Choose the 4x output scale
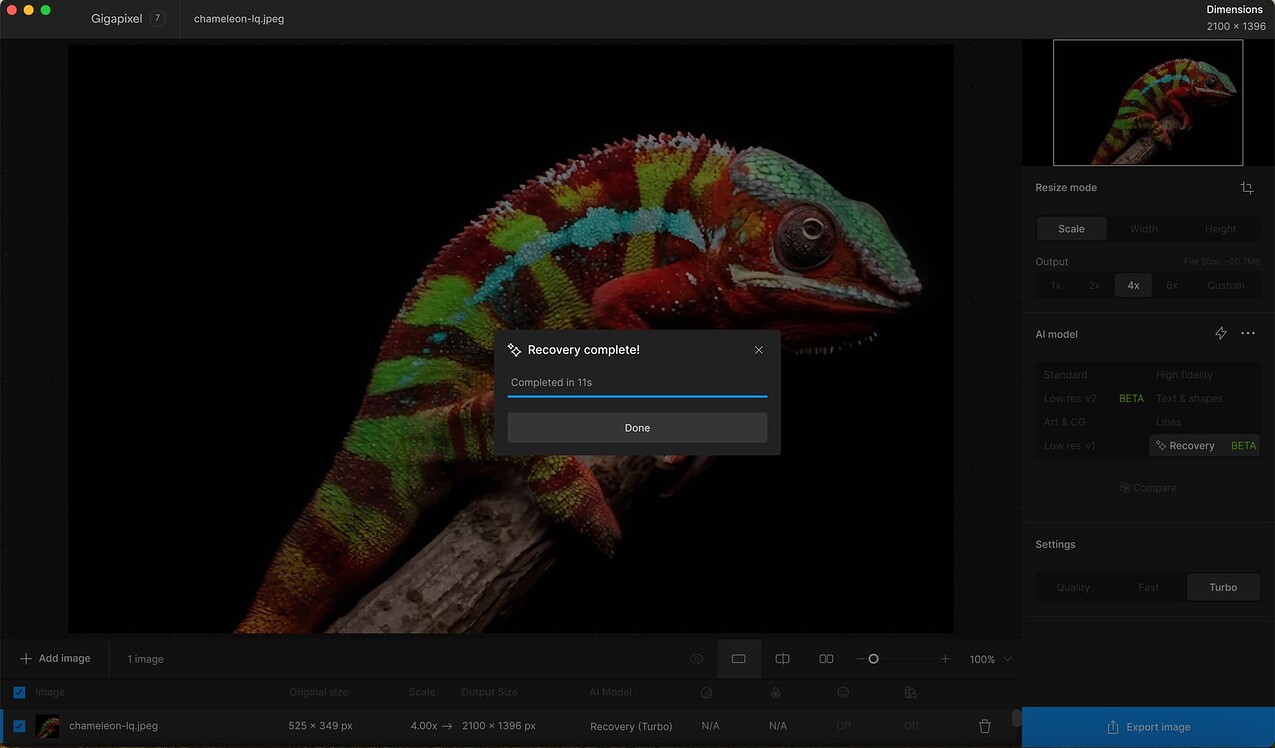 pos(1133,285)
